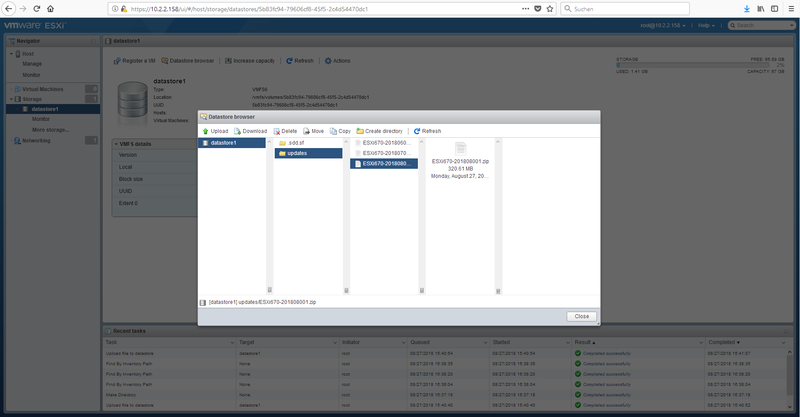Click Copy in the Datastore browser toolbar

[x=340, y=131]
